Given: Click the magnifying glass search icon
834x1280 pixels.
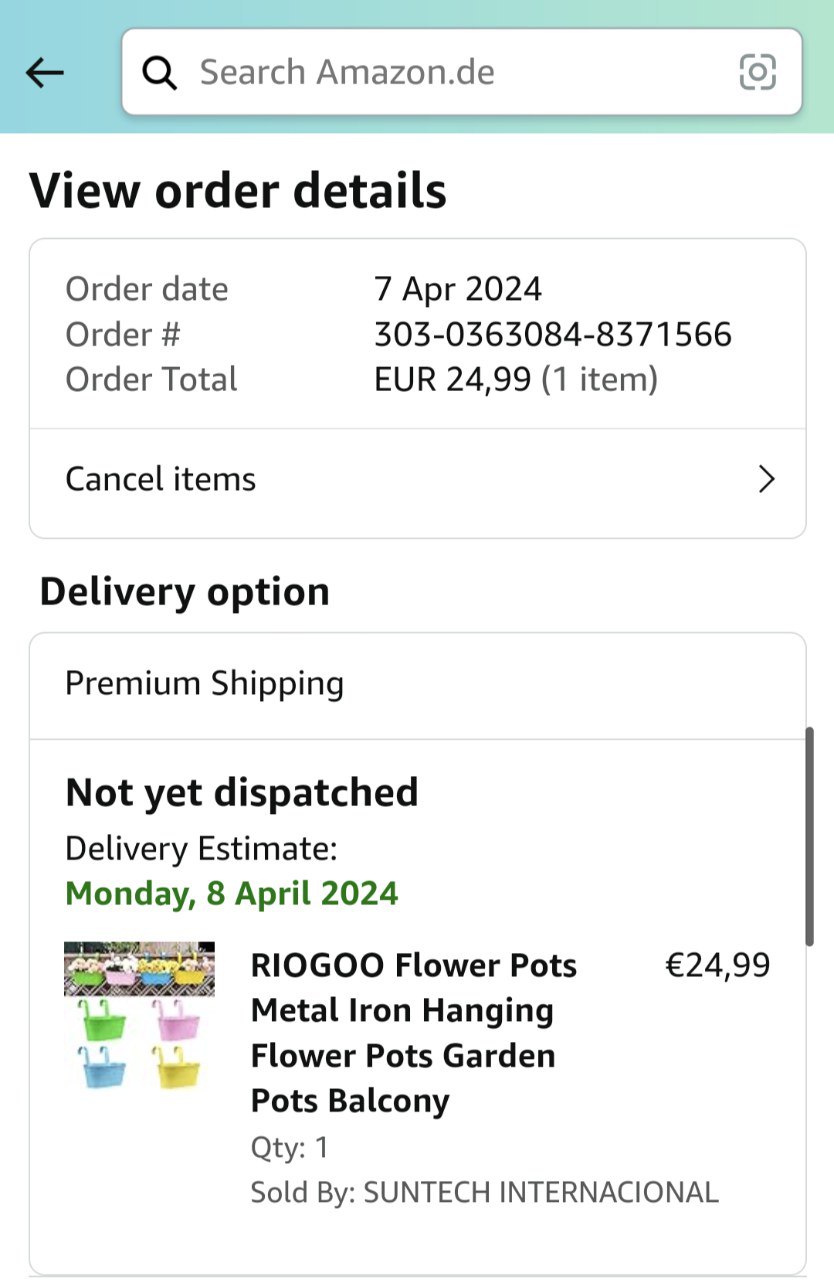Looking at the screenshot, I should point(159,72).
